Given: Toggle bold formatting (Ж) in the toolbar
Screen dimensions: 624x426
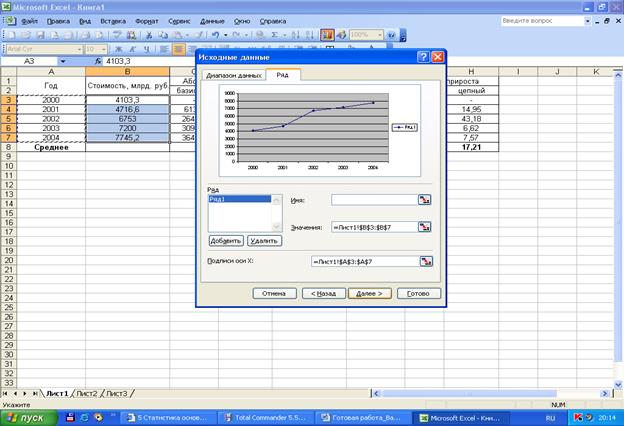Looking at the screenshot, I should click(119, 48).
